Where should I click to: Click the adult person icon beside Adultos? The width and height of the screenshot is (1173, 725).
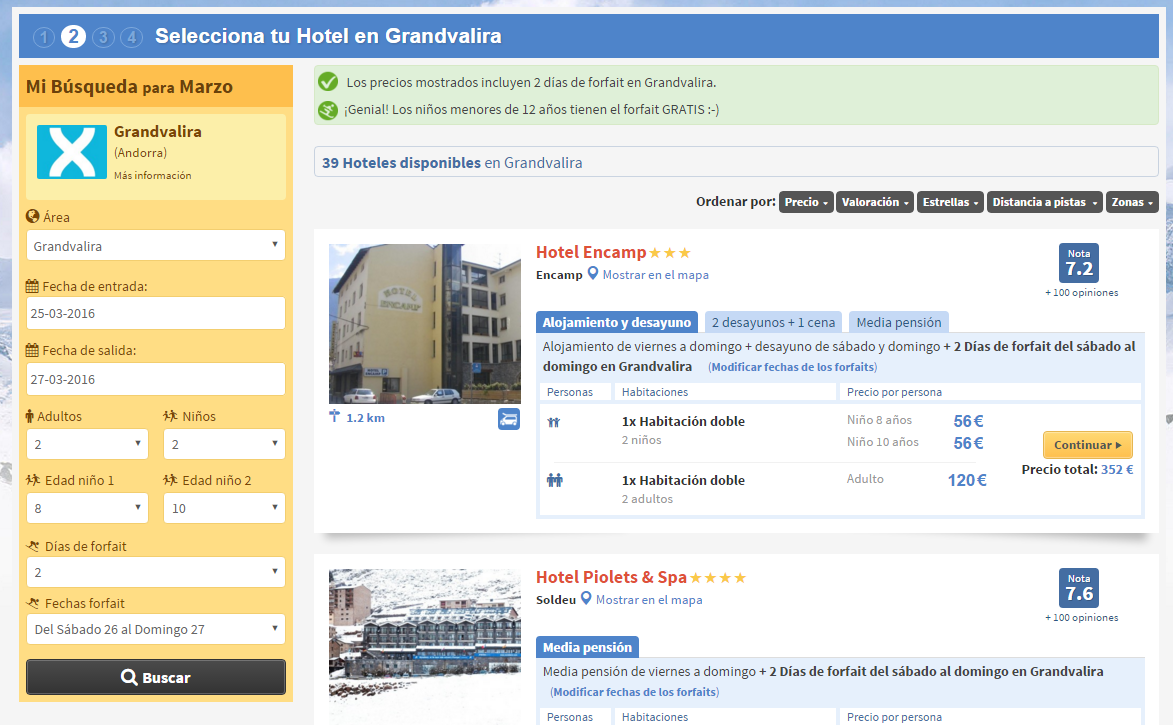click(30, 416)
